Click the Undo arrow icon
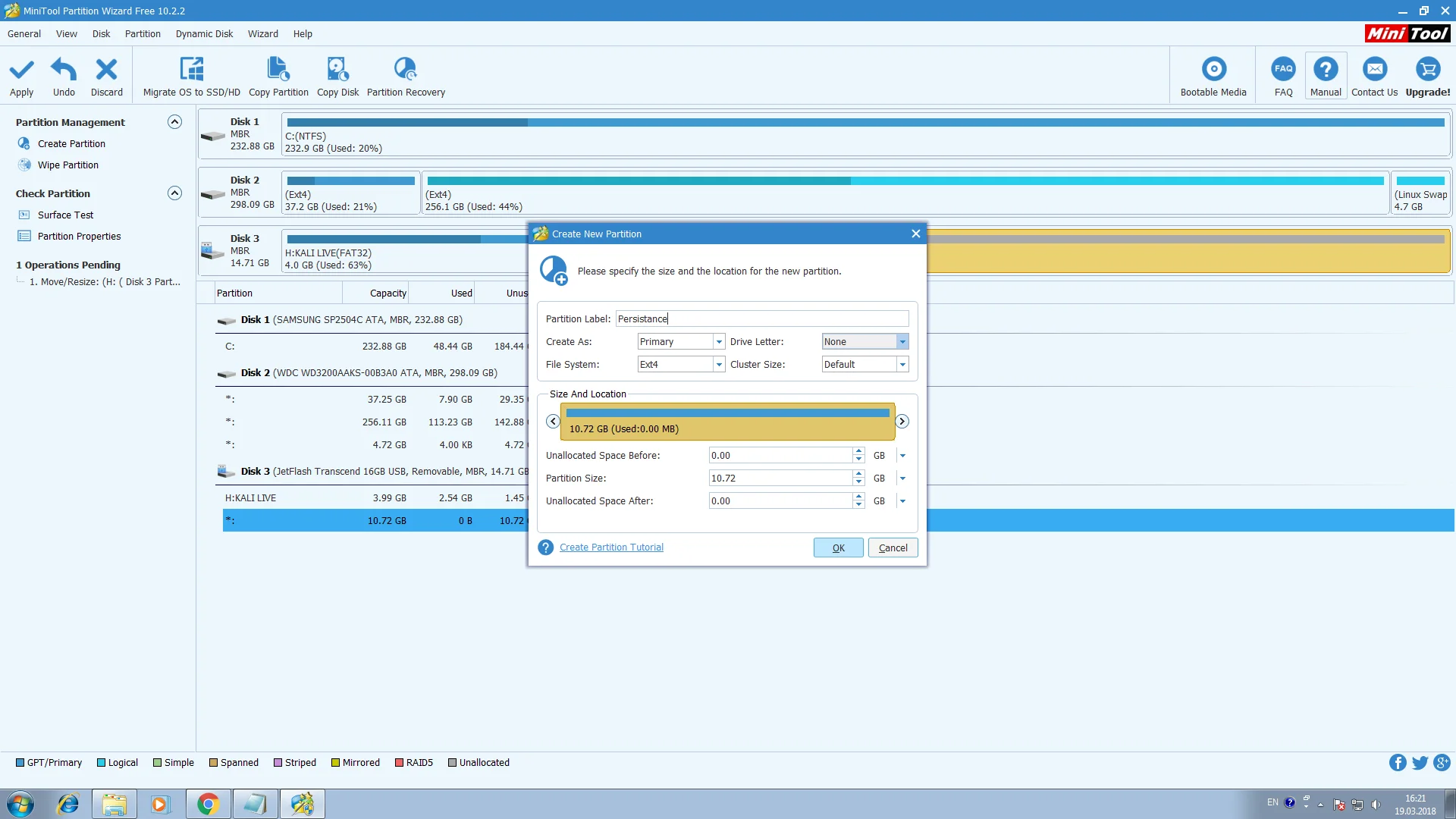The image size is (1456, 819). tap(64, 70)
